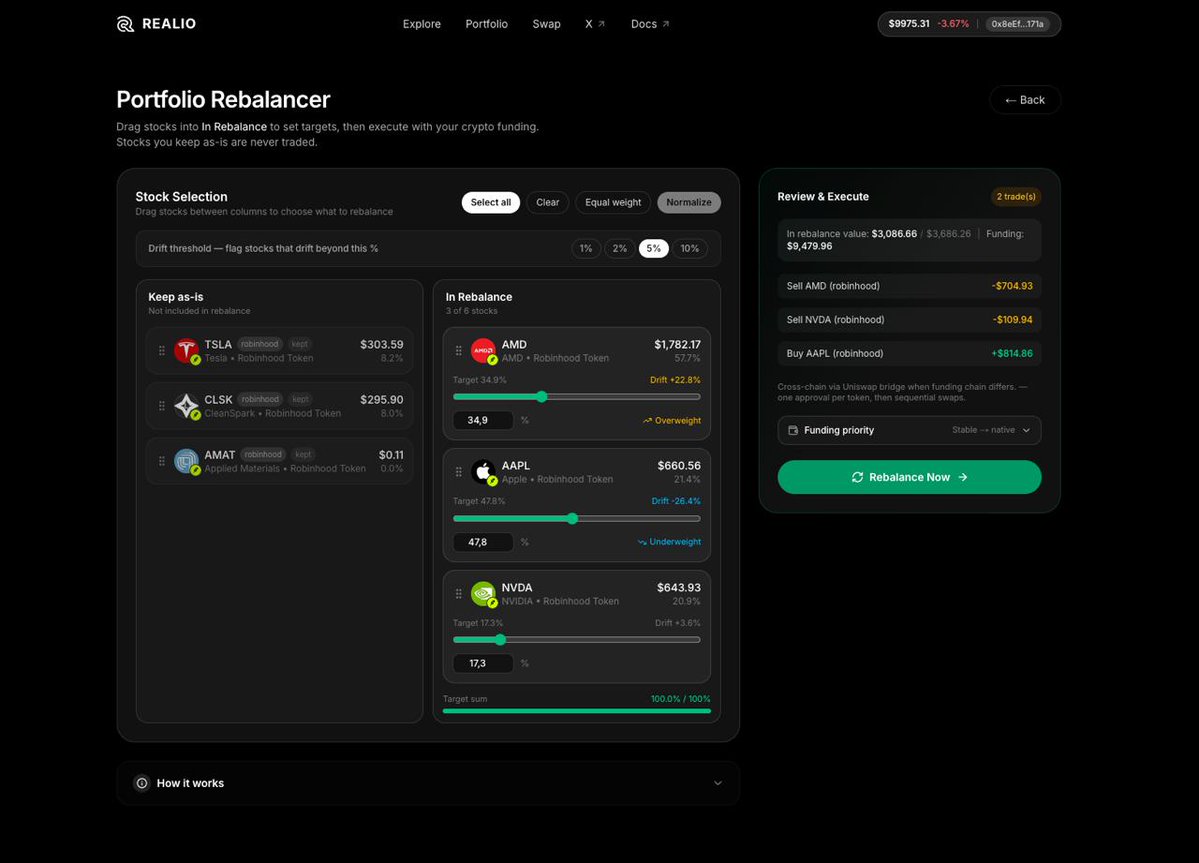Click the Normalize button
Viewport: 1199px width, 863px height.
689,203
